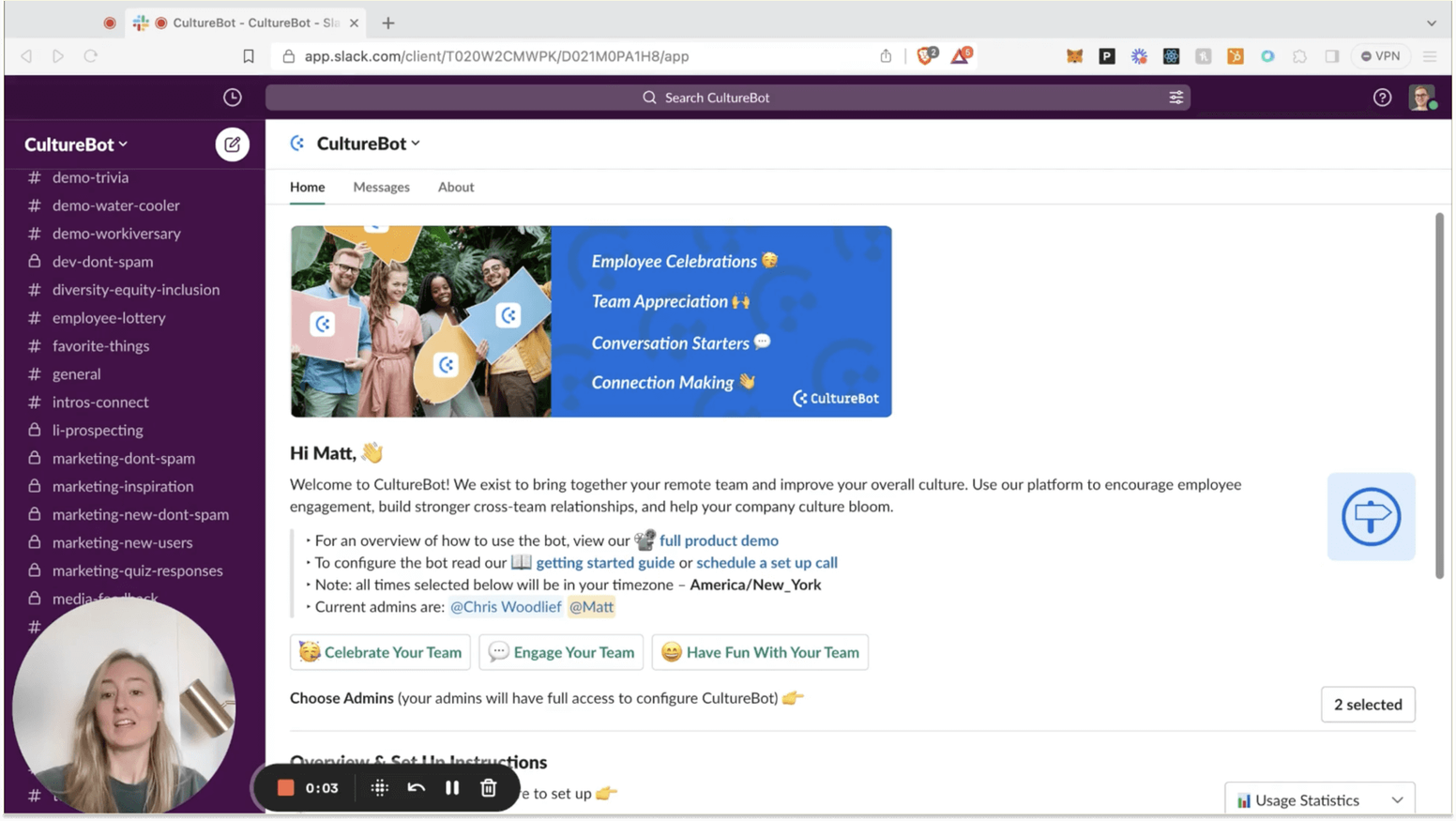Expand the CultureBot workspace menu

(75, 144)
